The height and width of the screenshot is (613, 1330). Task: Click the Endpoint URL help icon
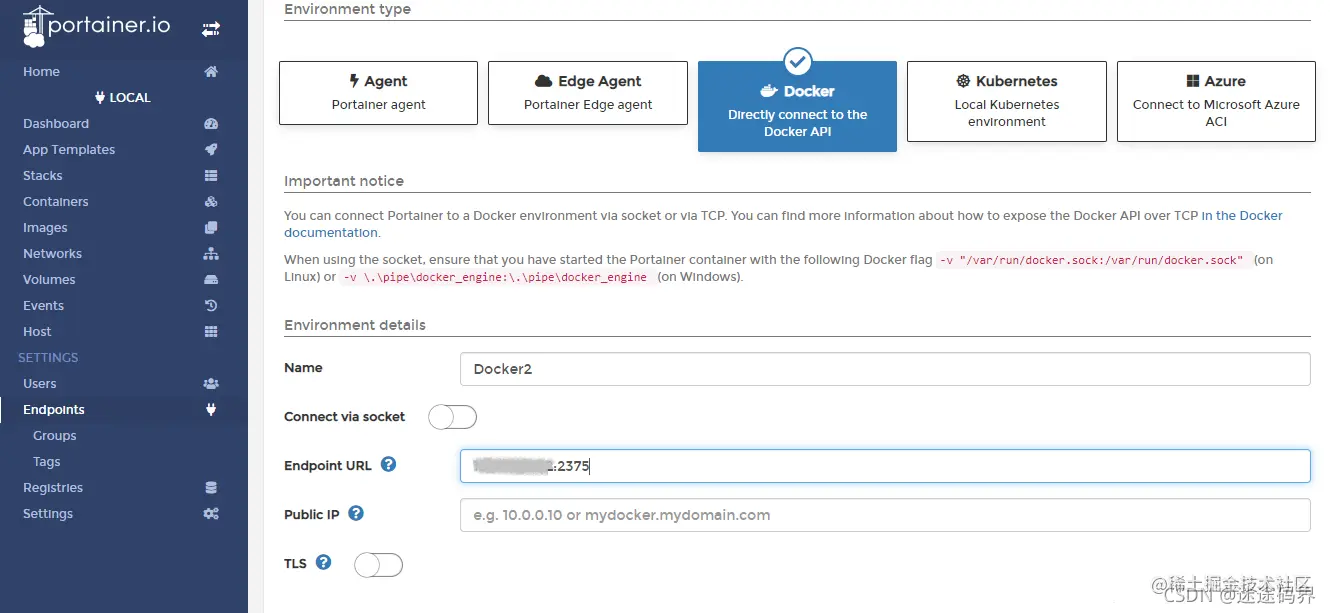(389, 465)
